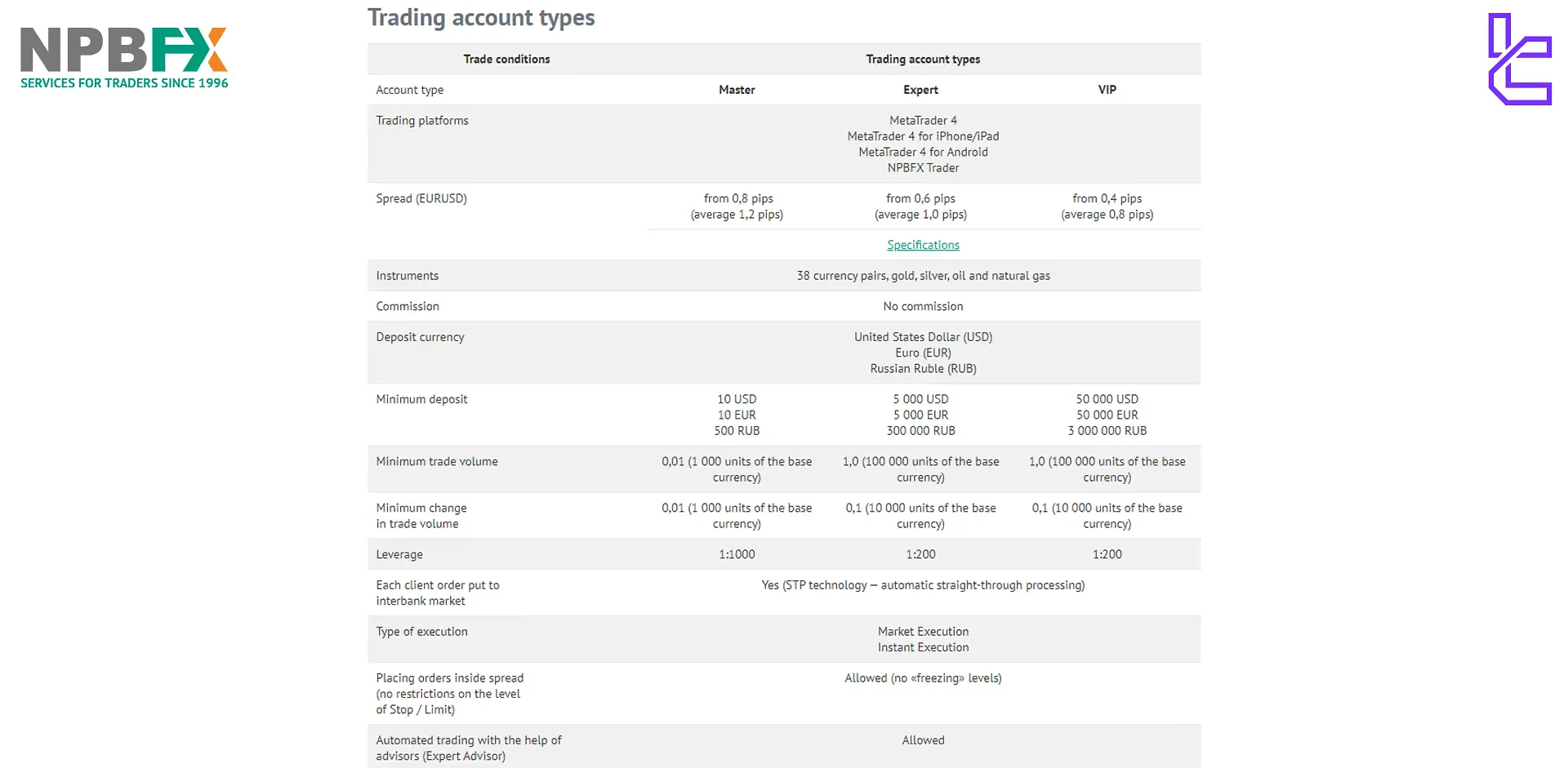The height and width of the screenshot is (768, 1568).
Task: Click the 'Trading platforms' row label
Action: 422,120
